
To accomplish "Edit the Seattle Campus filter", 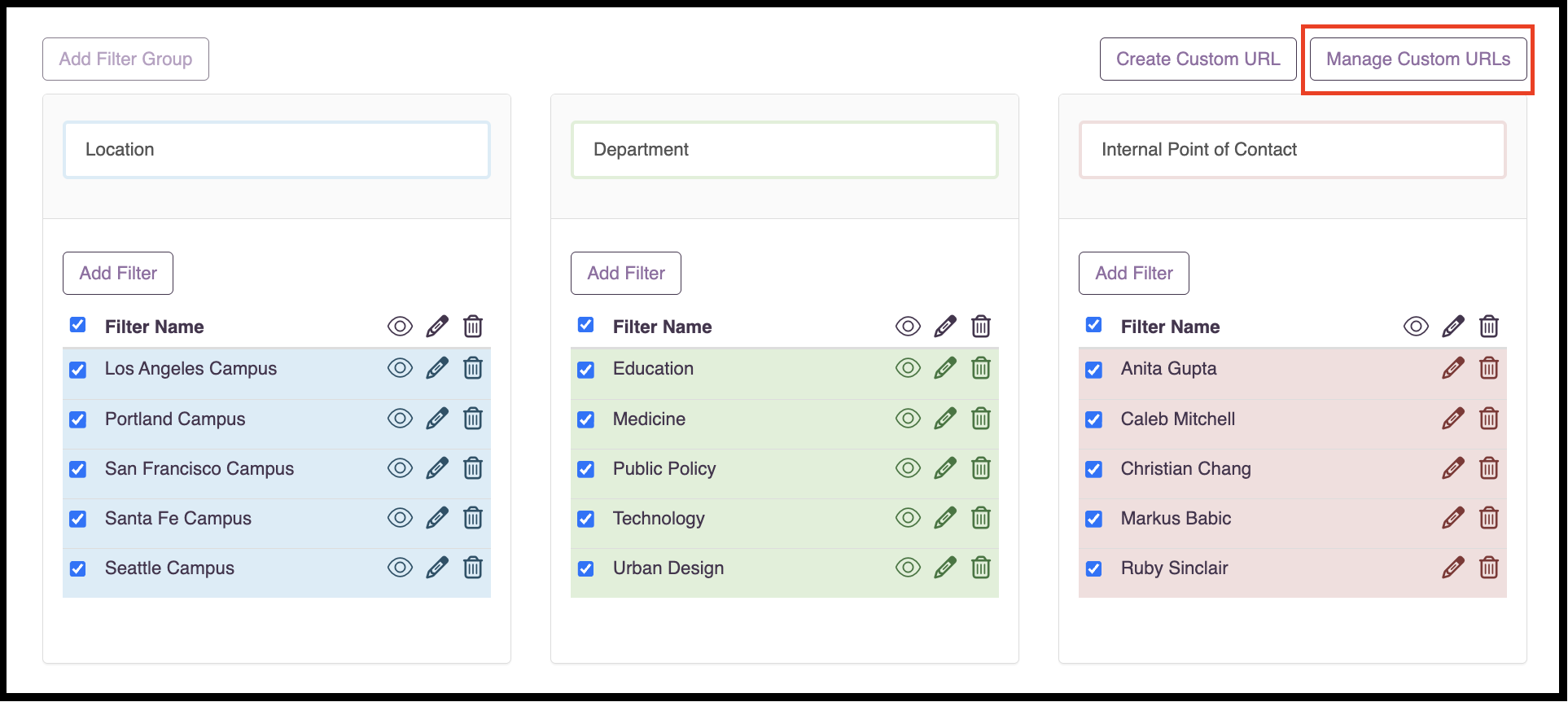I will point(437,568).
